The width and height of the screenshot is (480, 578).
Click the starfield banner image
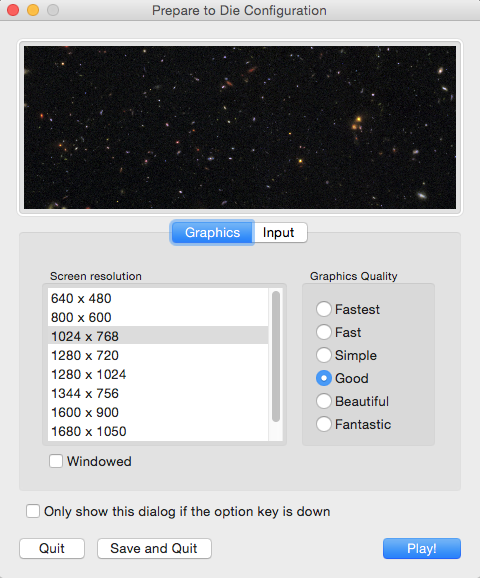coord(240,127)
